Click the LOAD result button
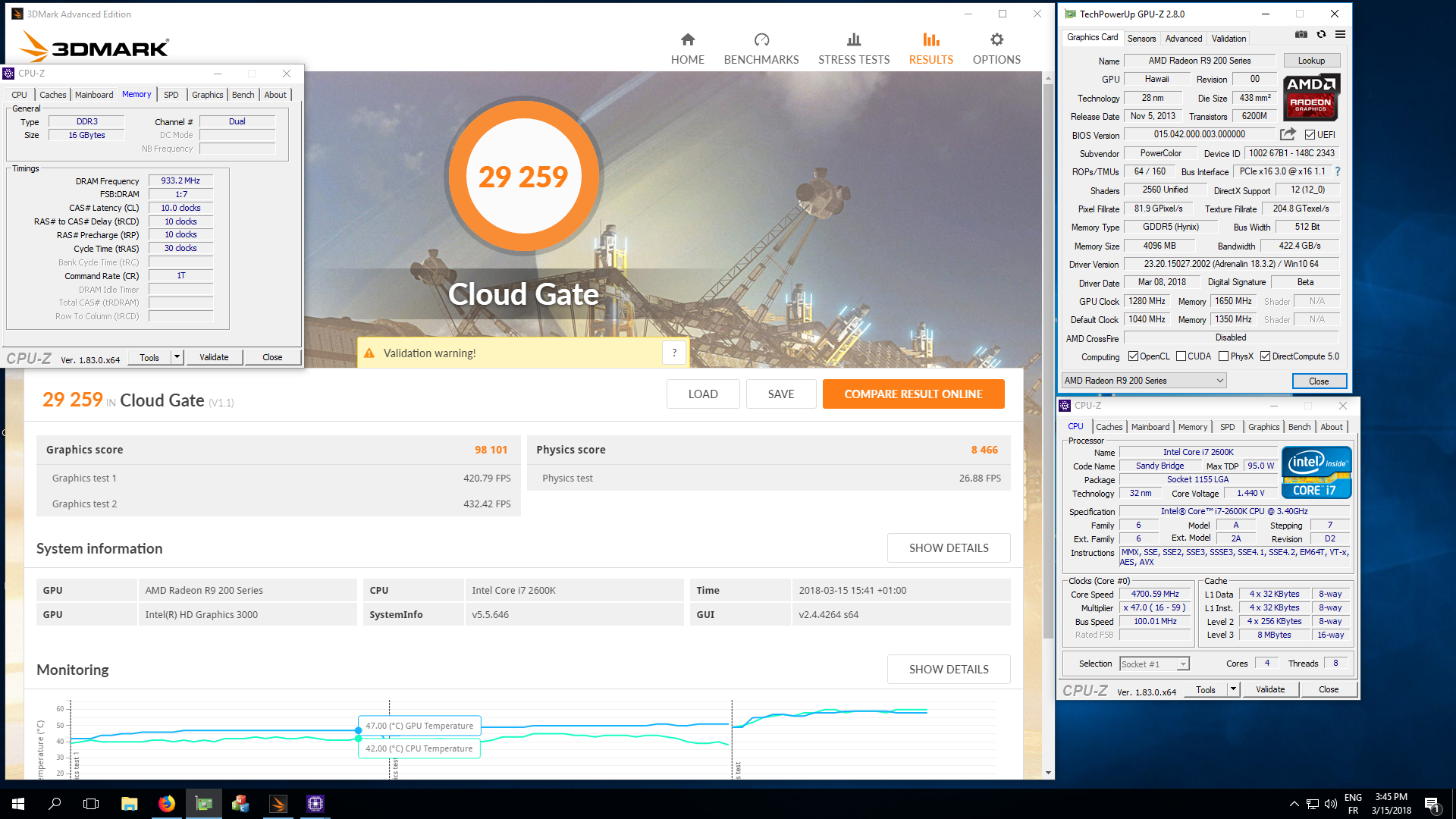Viewport: 1456px width, 819px height. click(x=703, y=394)
